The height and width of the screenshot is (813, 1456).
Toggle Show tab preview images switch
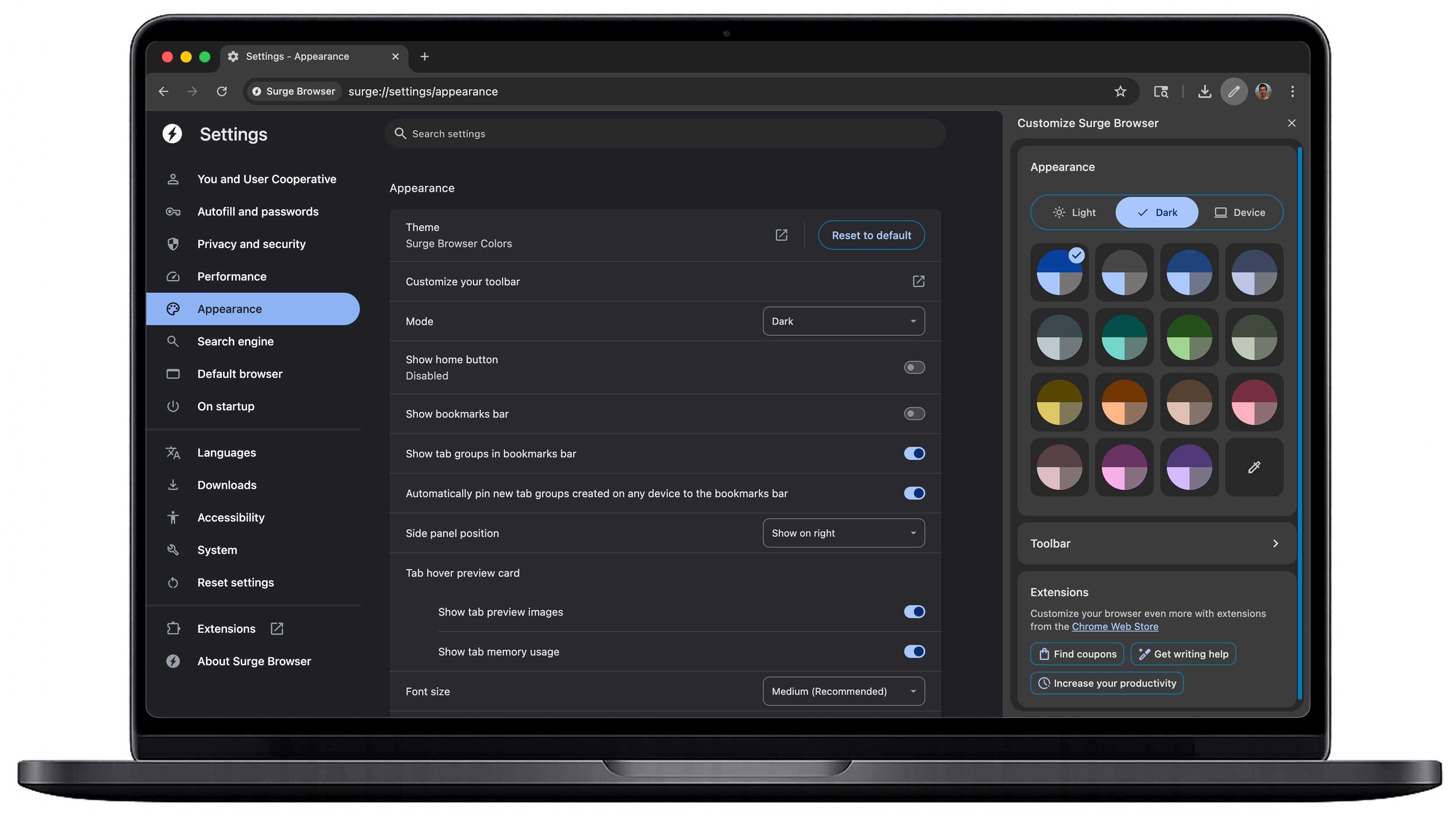[x=914, y=612]
